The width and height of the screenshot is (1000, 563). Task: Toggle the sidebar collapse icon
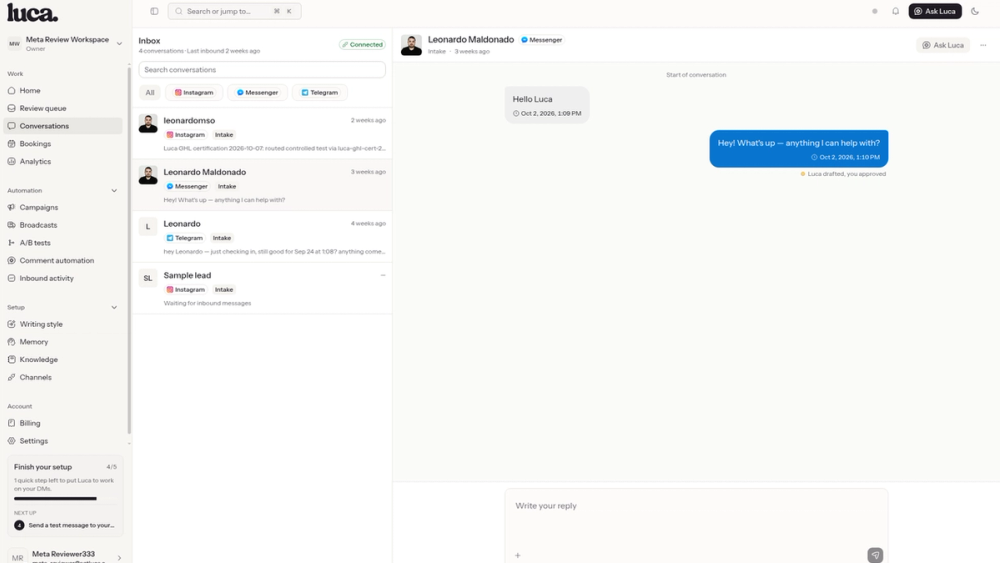tap(154, 11)
